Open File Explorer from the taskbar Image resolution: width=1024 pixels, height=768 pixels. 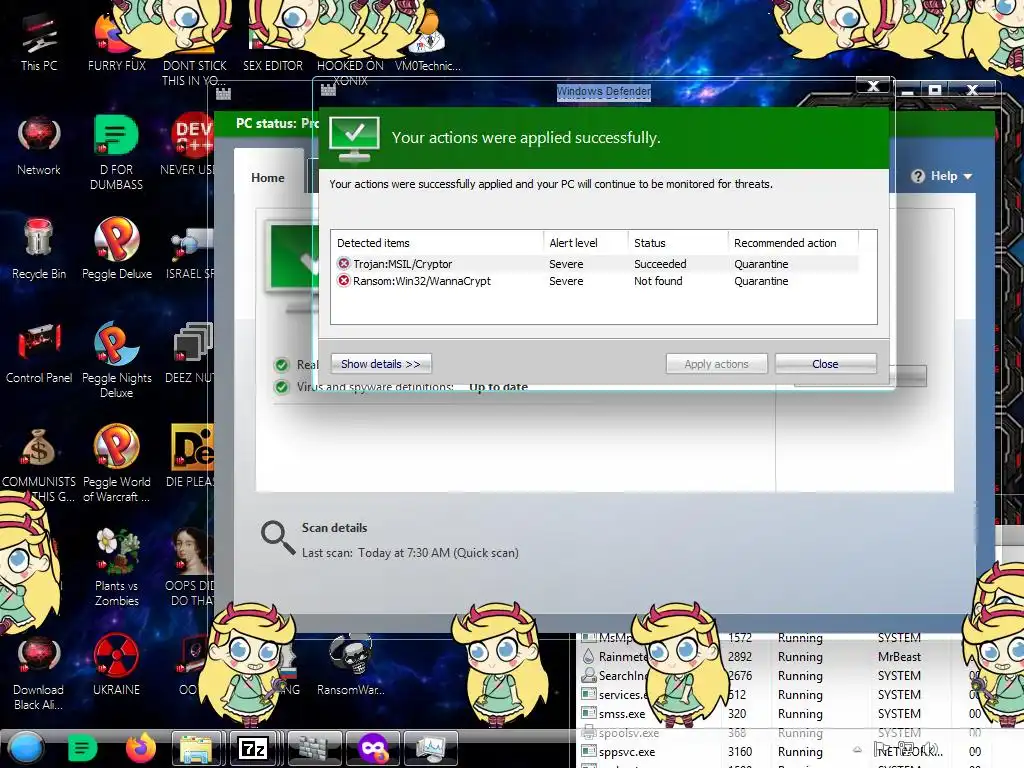click(x=197, y=748)
